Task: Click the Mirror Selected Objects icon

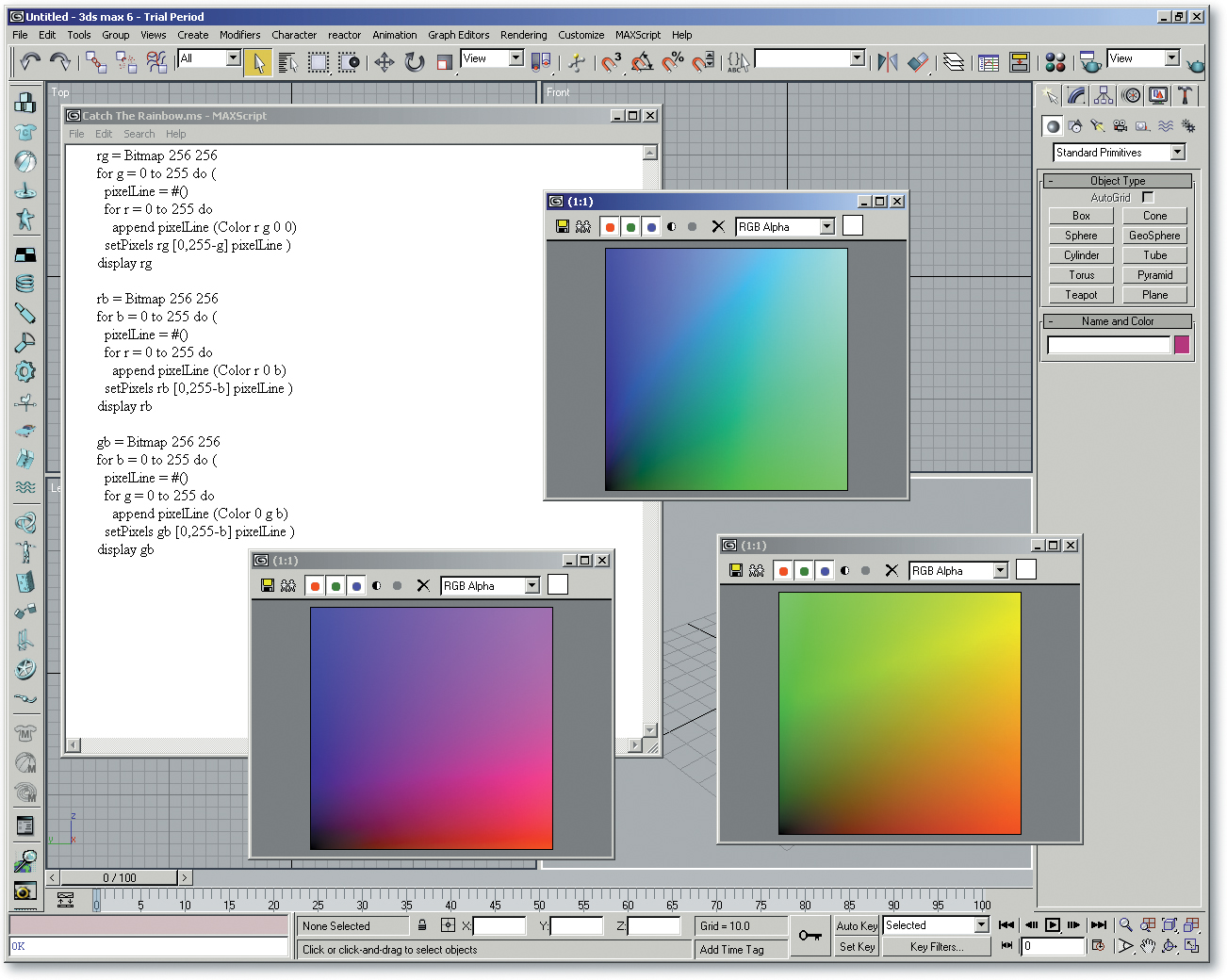Action: point(888,62)
